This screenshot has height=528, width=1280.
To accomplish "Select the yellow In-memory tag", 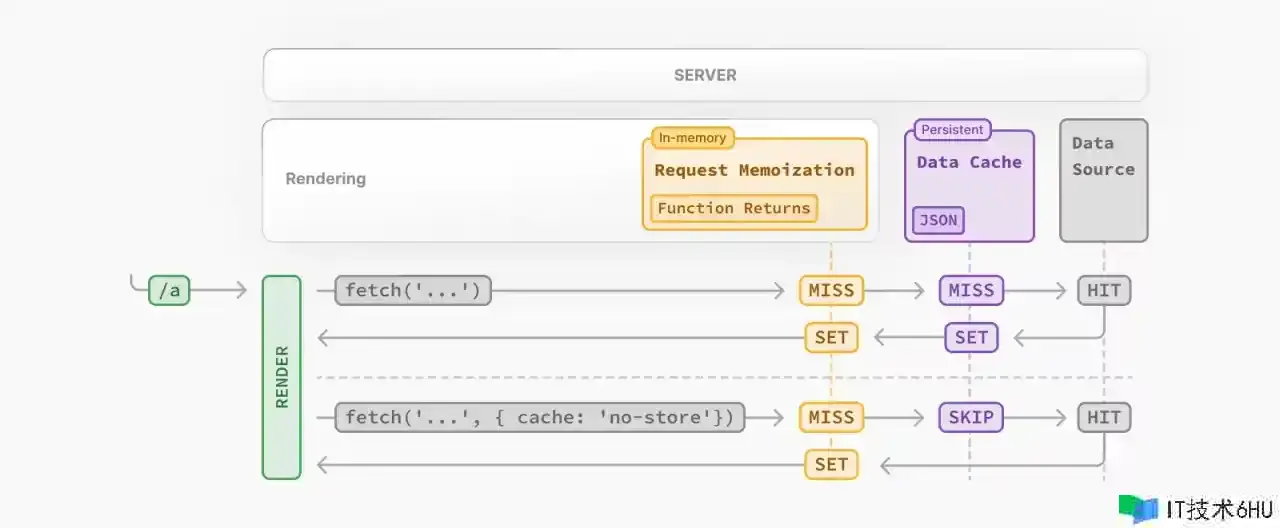I will pos(692,137).
